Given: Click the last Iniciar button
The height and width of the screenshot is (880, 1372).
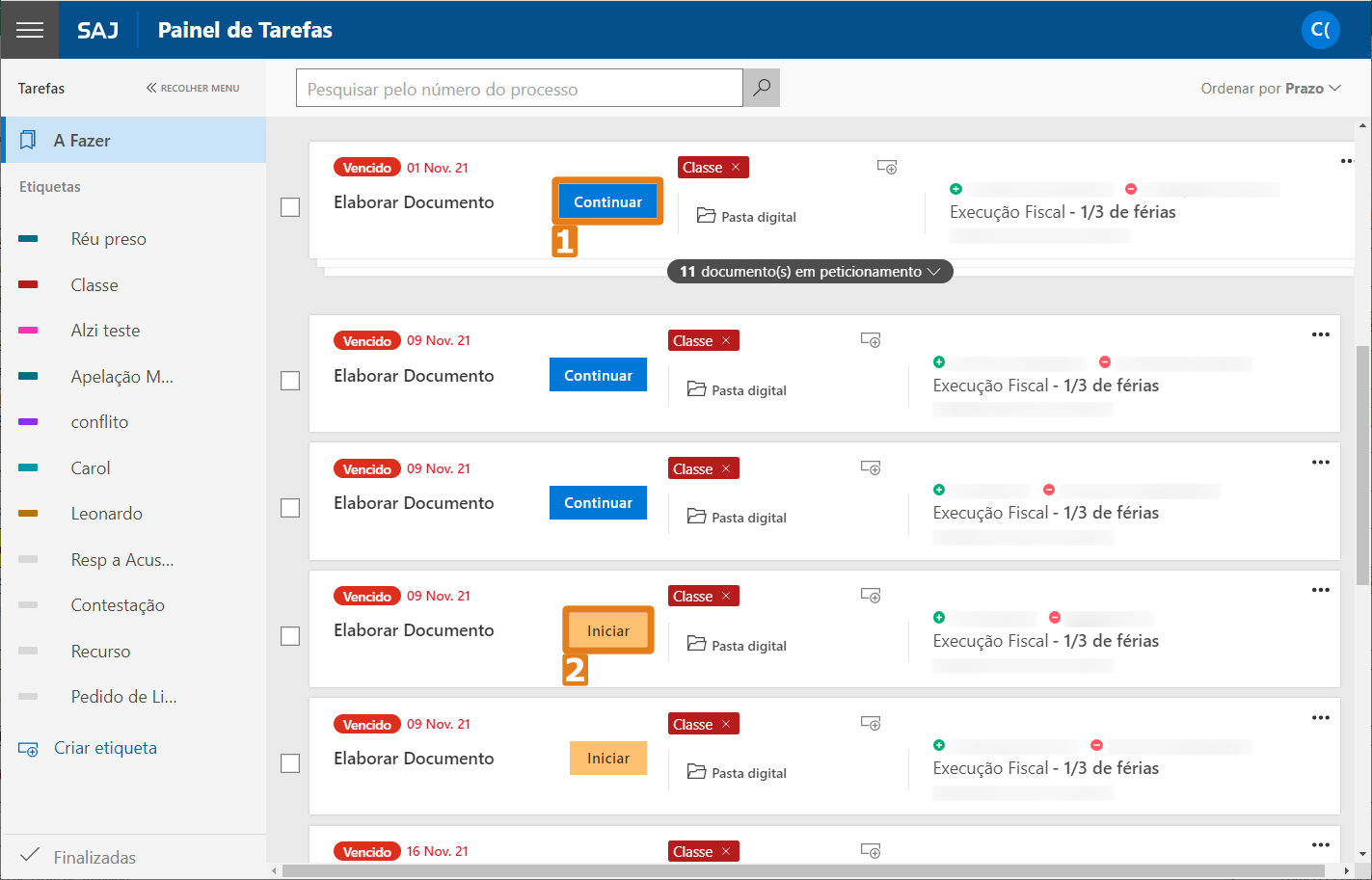Looking at the screenshot, I should pos(608,759).
